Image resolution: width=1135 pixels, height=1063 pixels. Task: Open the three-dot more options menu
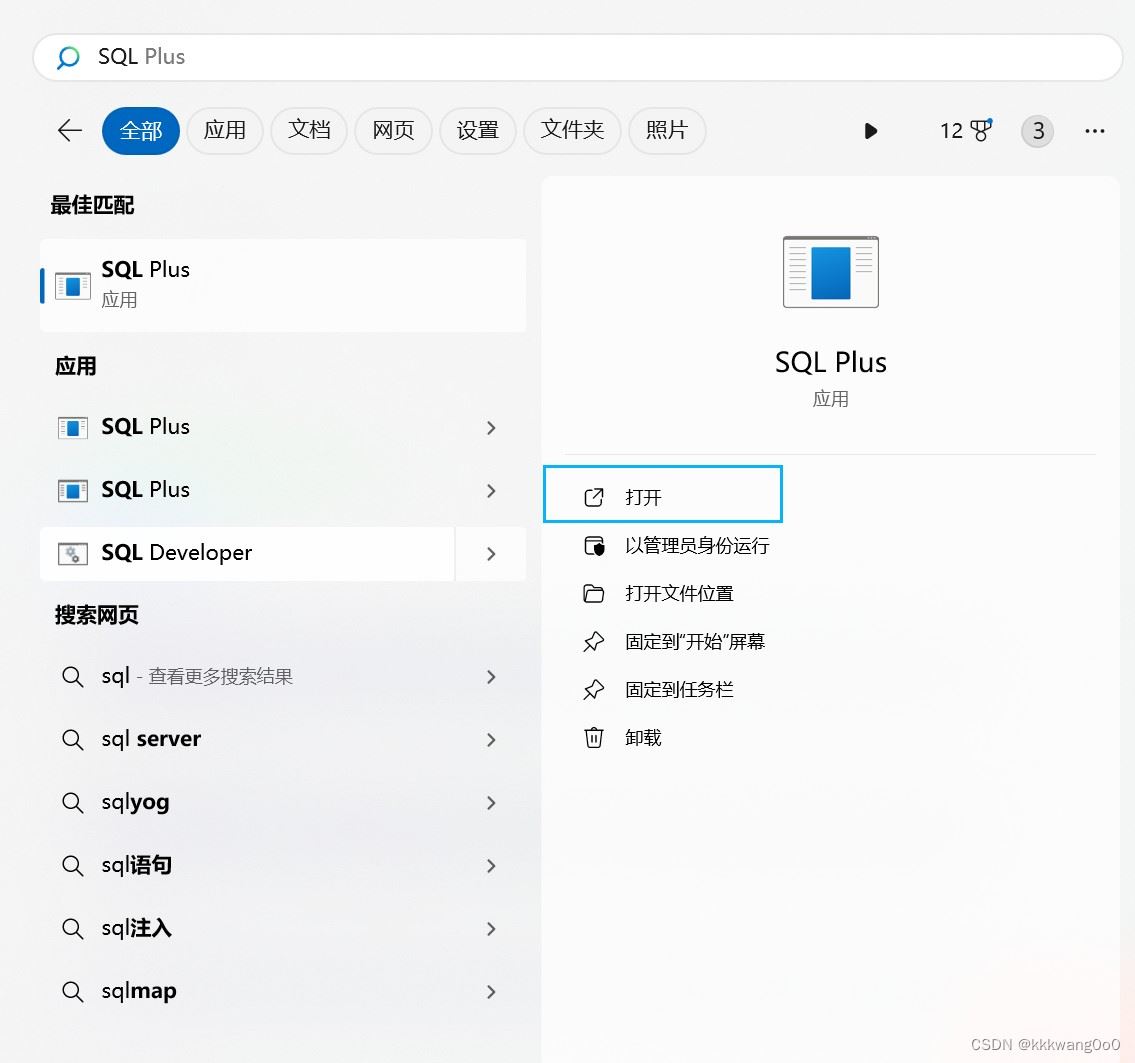pyautogui.click(x=1094, y=131)
